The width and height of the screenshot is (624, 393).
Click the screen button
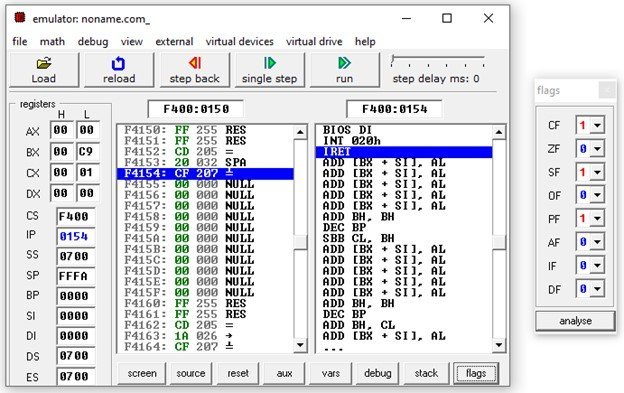pyautogui.click(x=142, y=374)
